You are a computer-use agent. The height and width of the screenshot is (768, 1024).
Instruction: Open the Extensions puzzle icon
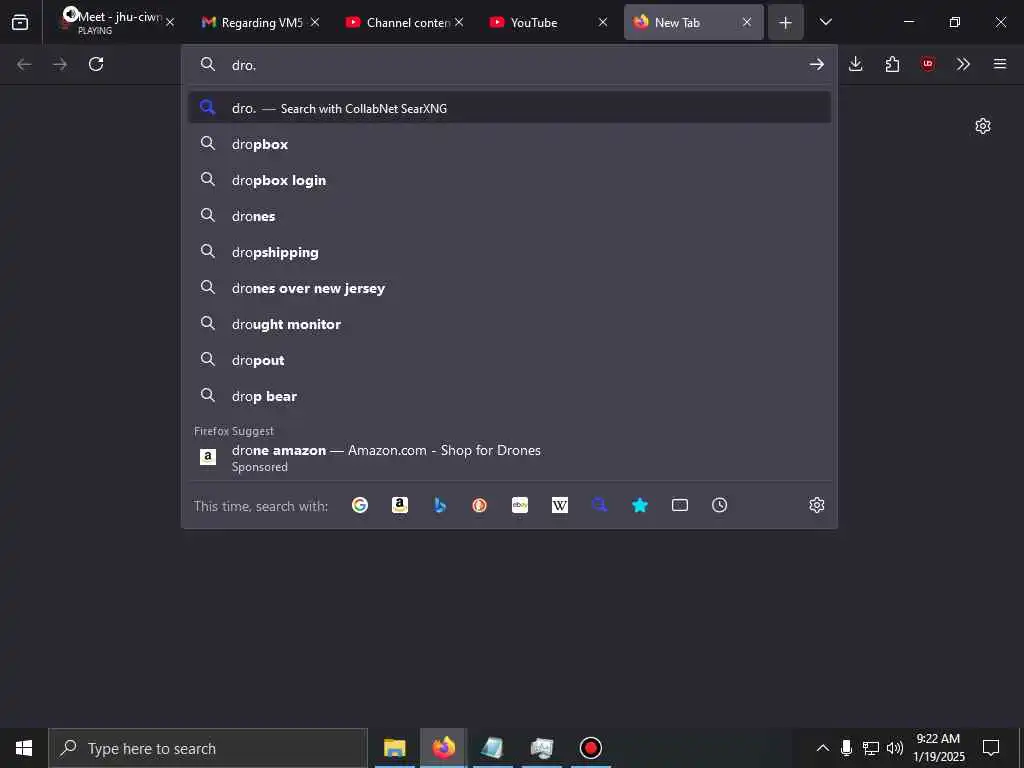[892, 64]
